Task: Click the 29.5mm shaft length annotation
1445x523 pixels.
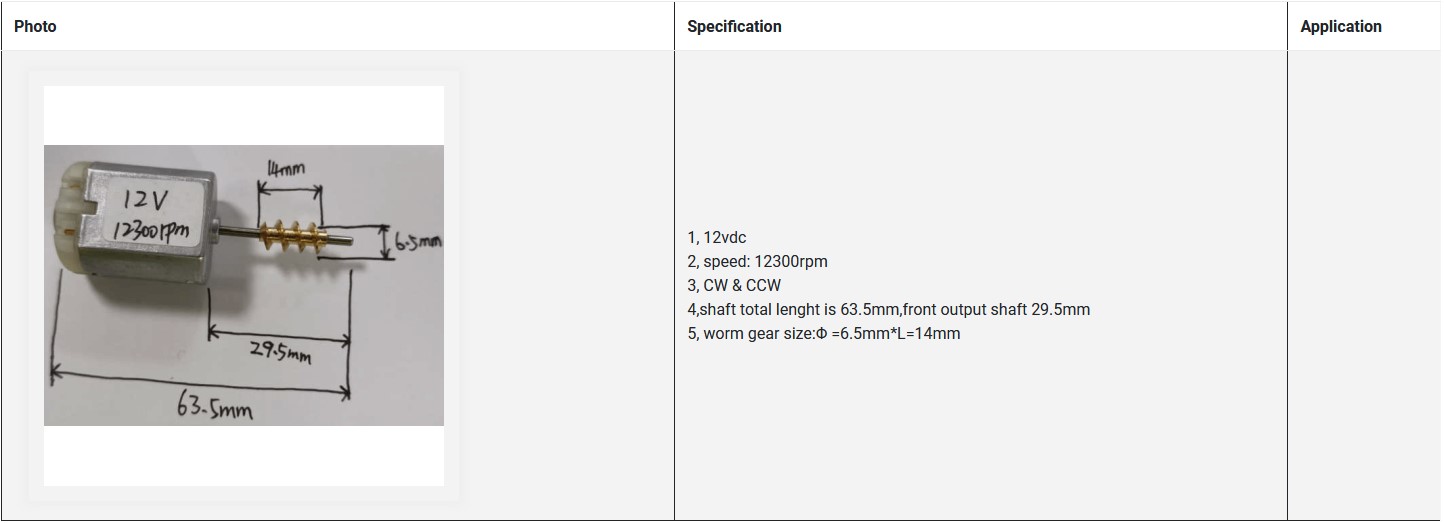Action: click(x=280, y=352)
